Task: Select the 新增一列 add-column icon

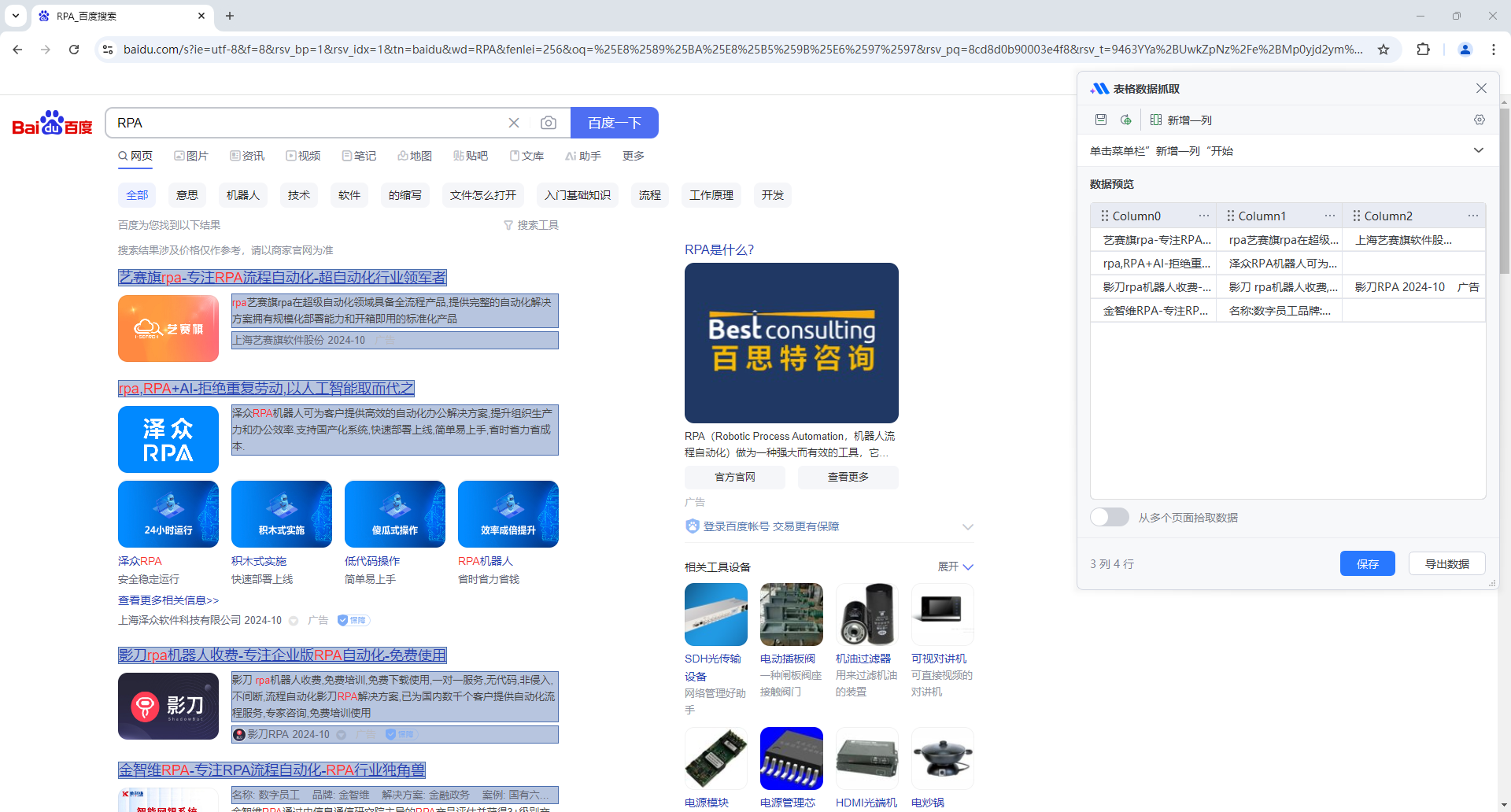Action: click(1155, 120)
